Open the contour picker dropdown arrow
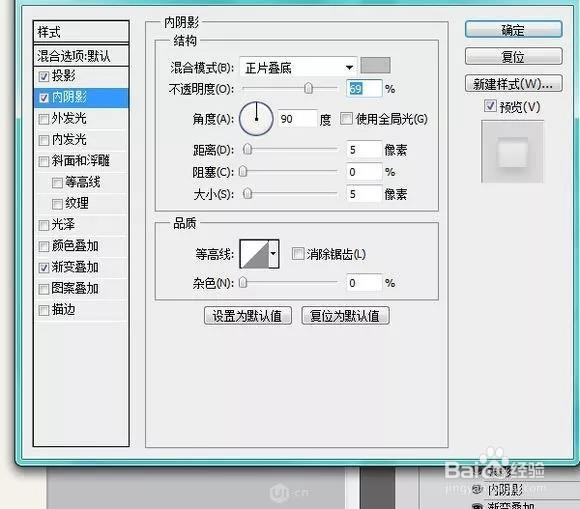 [x=273, y=254]
